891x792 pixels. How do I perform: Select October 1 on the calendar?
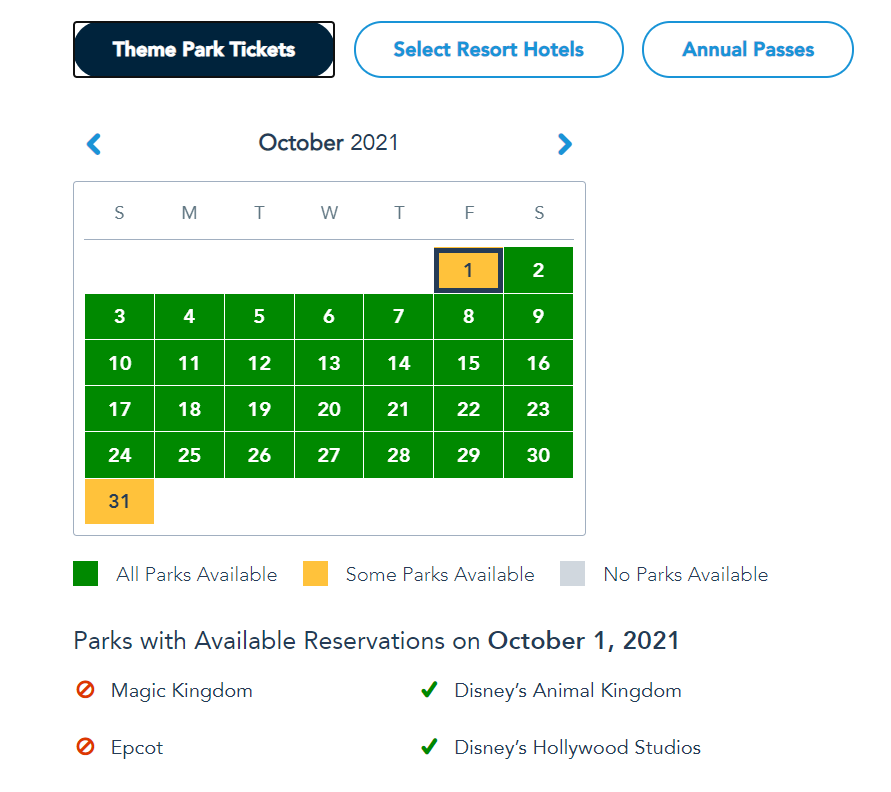pyautogui.click(x=468, y=270)
